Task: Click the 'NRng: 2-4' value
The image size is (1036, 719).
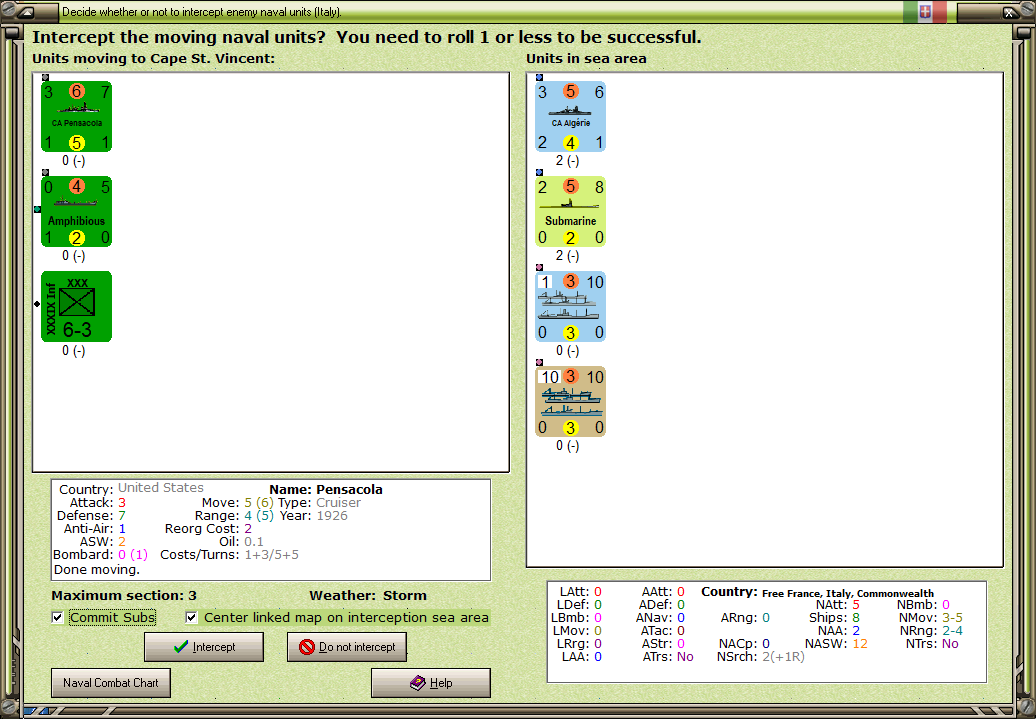Action: 931,631
